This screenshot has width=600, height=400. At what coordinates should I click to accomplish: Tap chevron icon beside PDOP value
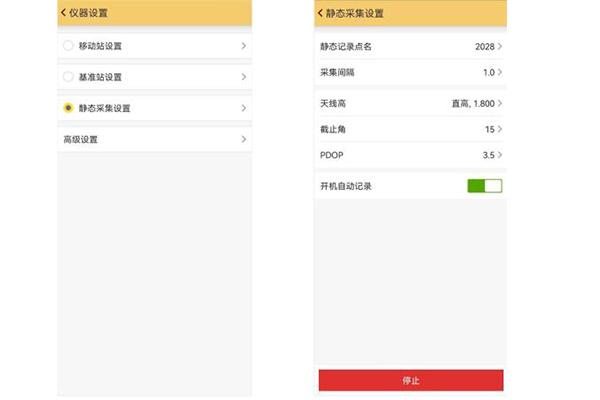tap(500, 155)
